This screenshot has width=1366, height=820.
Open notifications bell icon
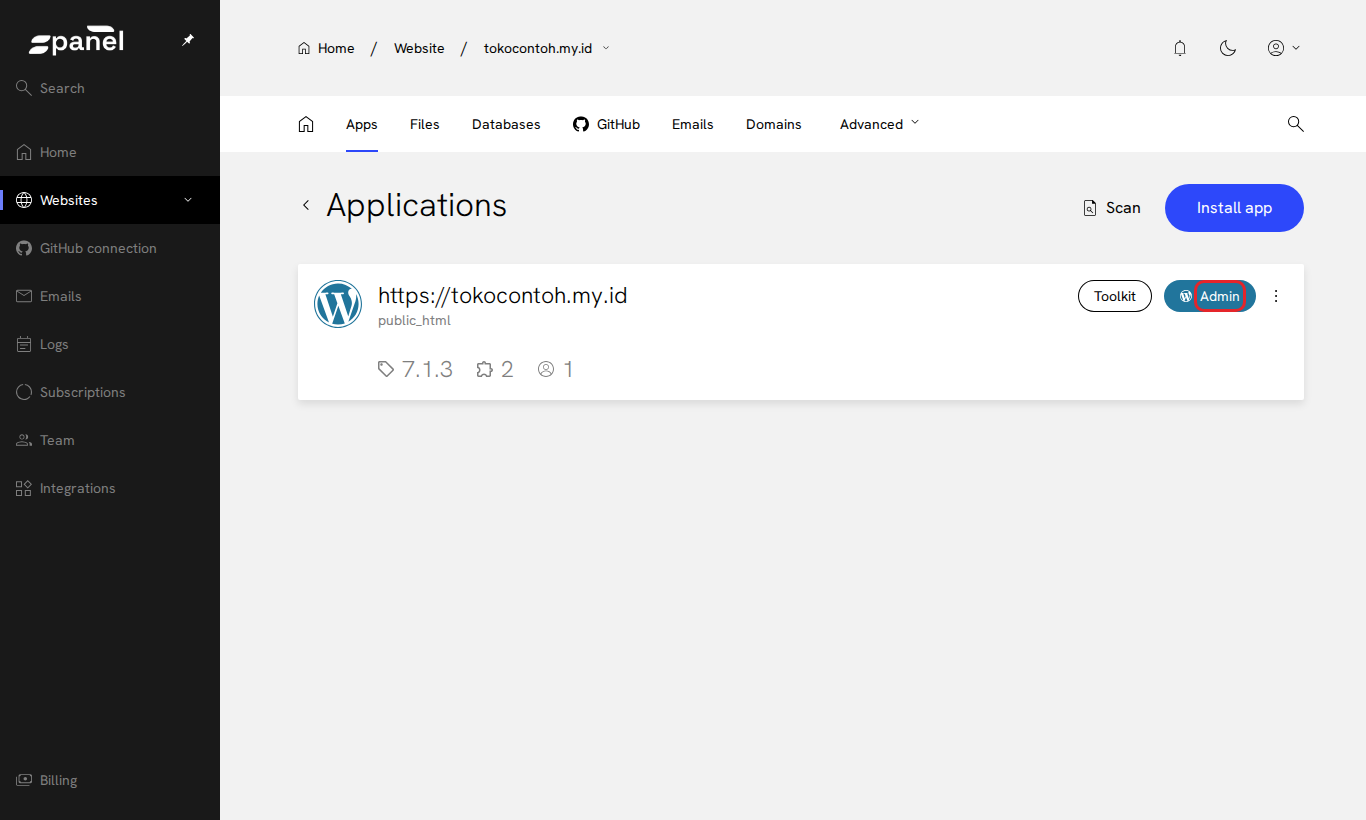[1180, 48]
